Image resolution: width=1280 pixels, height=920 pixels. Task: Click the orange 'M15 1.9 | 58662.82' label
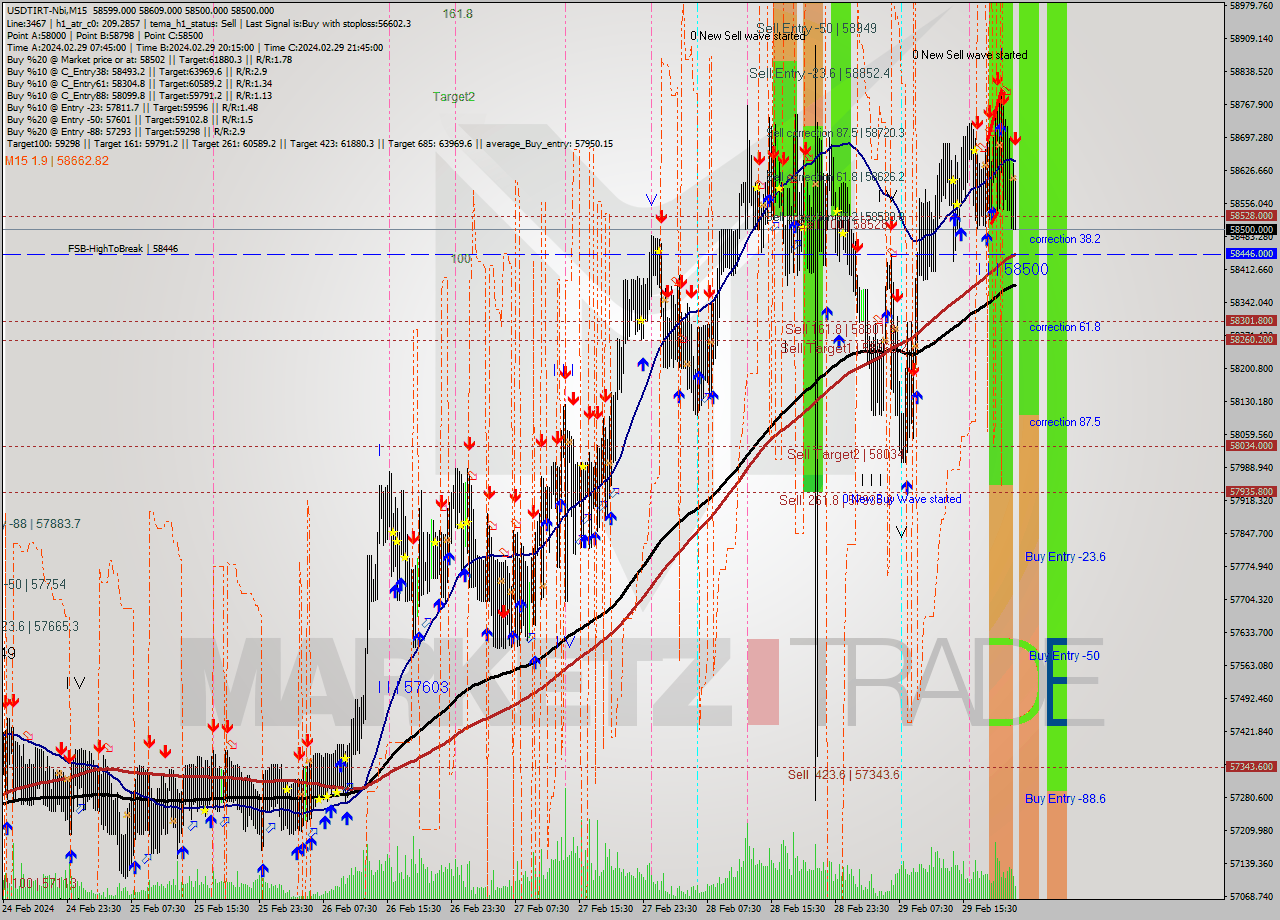tap(57, 160)
